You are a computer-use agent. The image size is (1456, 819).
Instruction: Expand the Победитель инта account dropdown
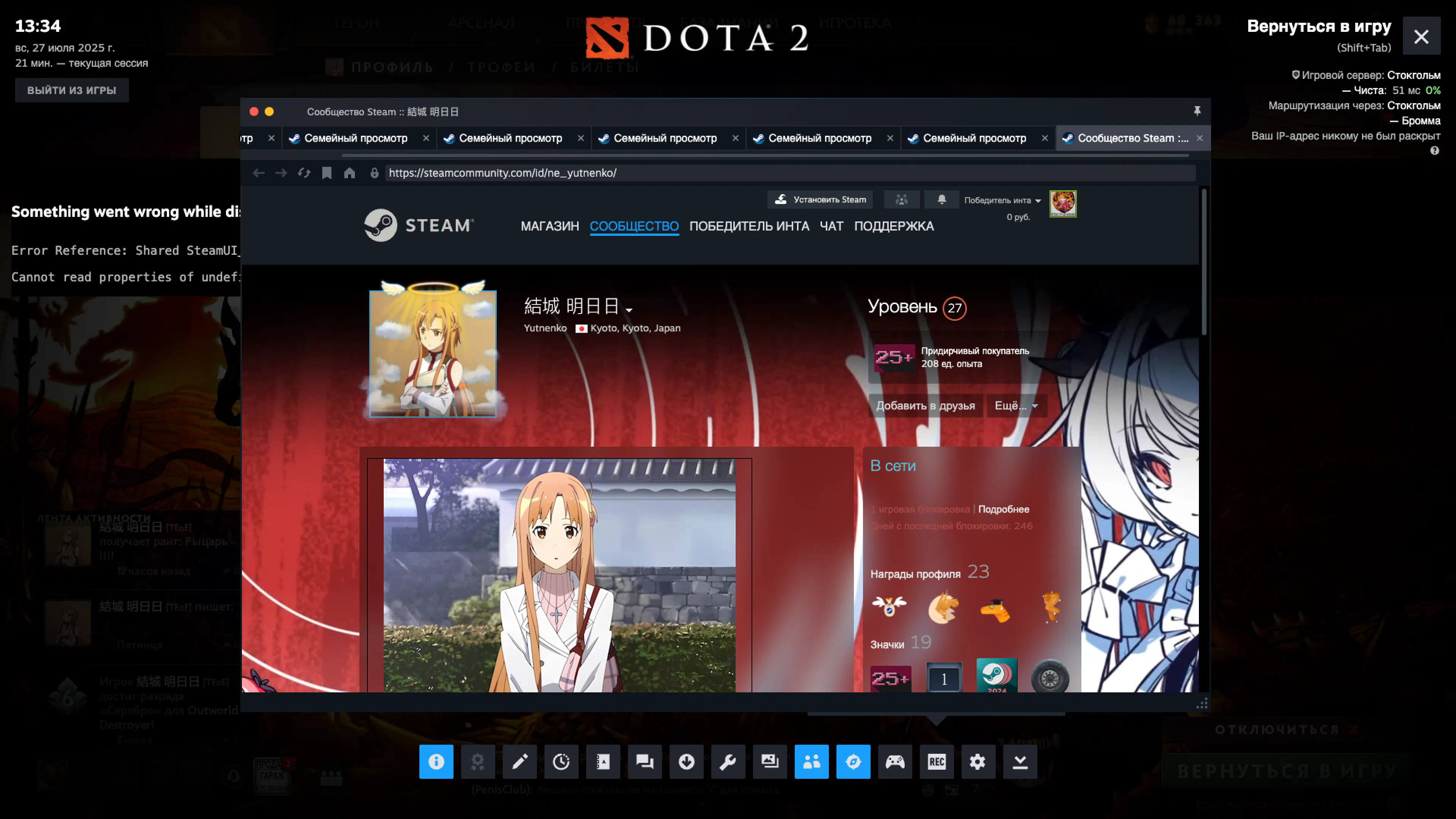(x=1002, y=200)
